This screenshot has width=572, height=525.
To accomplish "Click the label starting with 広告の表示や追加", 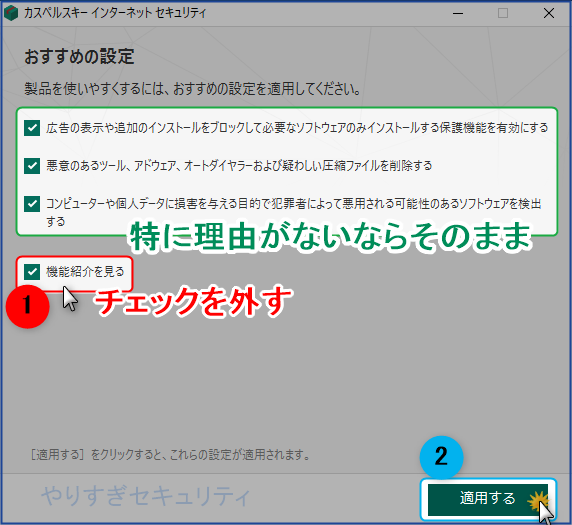I will 297,128.
